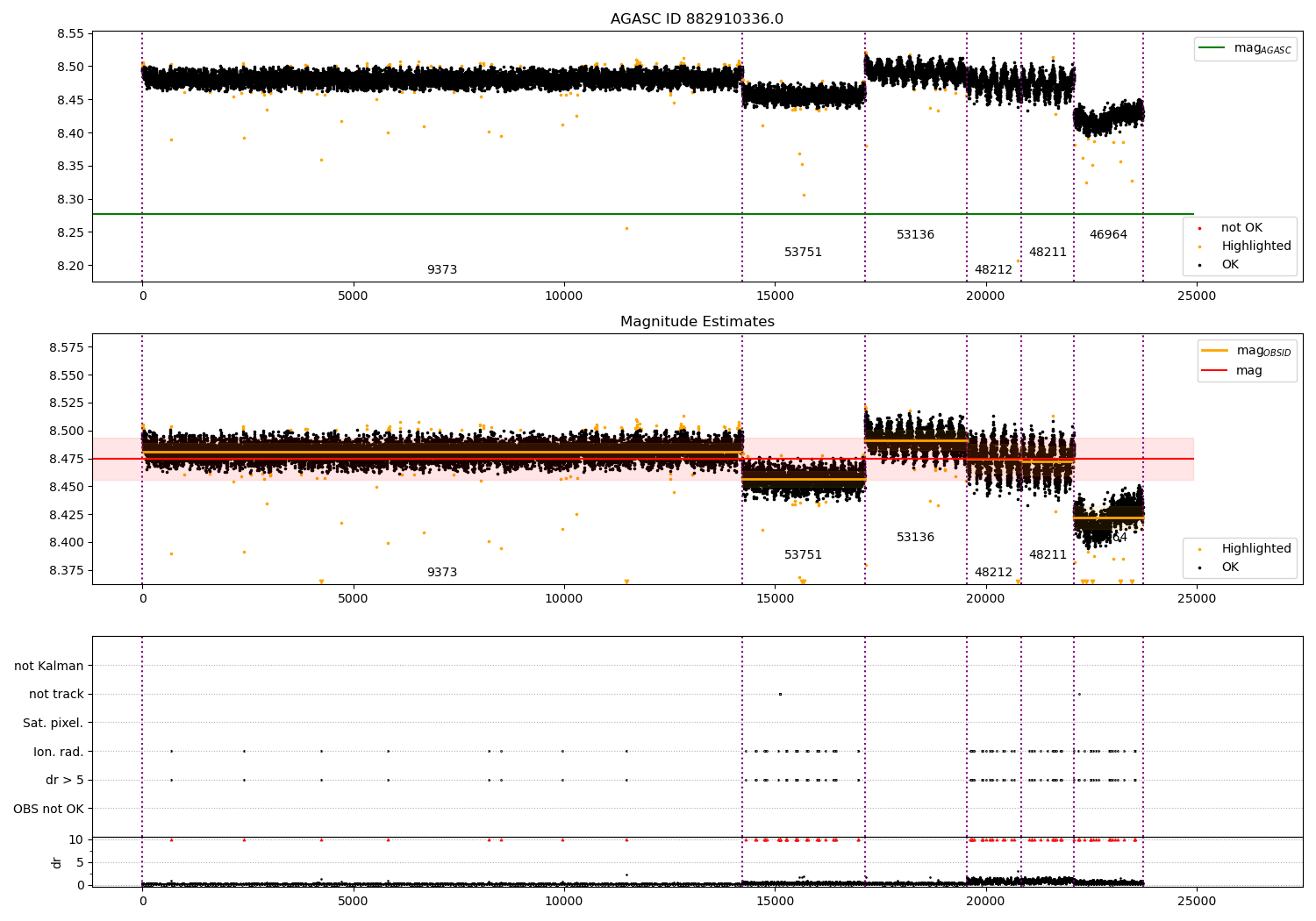This screenshot has width=1316, height=921.
Task: Click obsid label '53136' in the top plot
Action: click(x=915, y=235)
